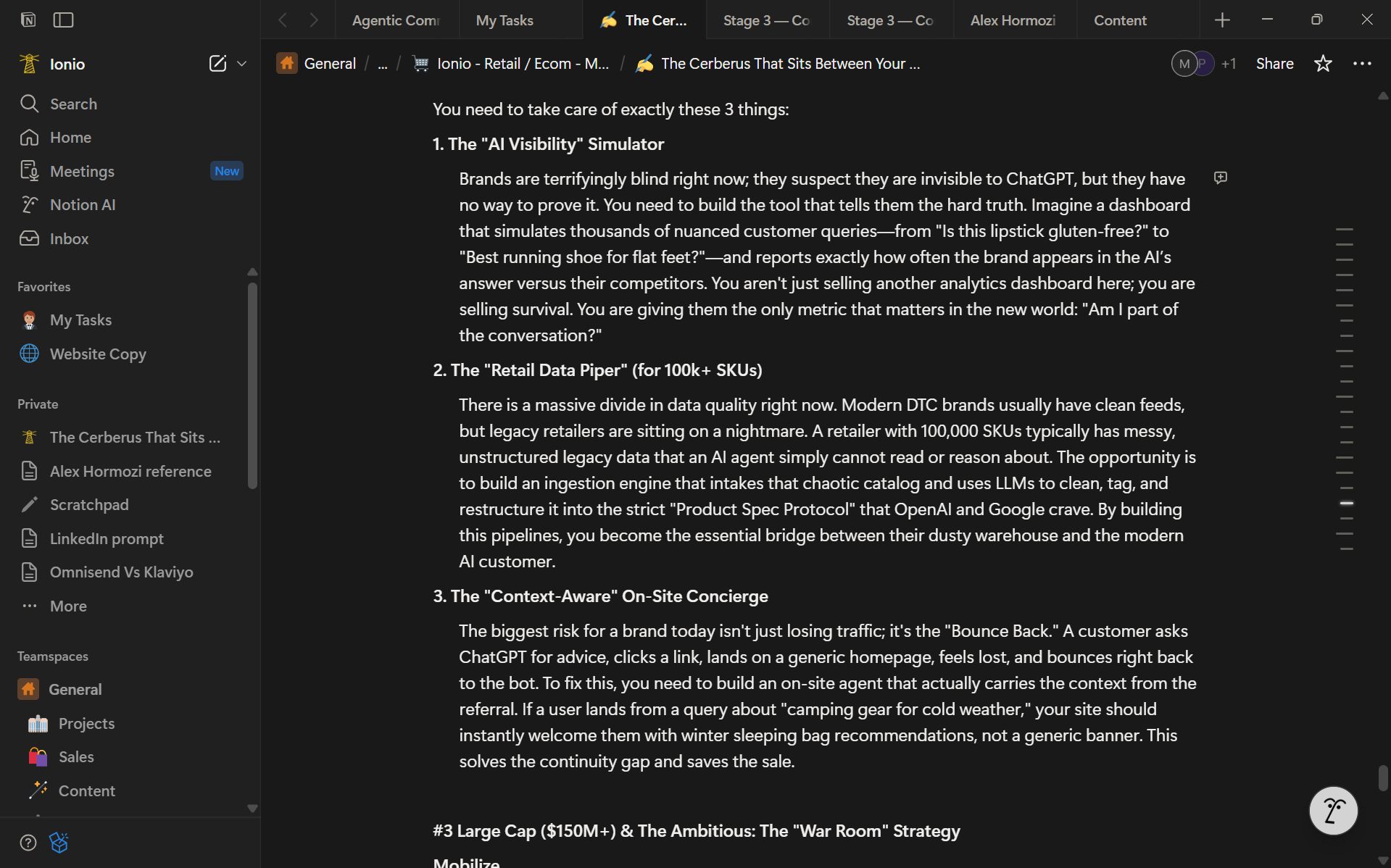Open the page options three-dot menu

point(1362,64)
